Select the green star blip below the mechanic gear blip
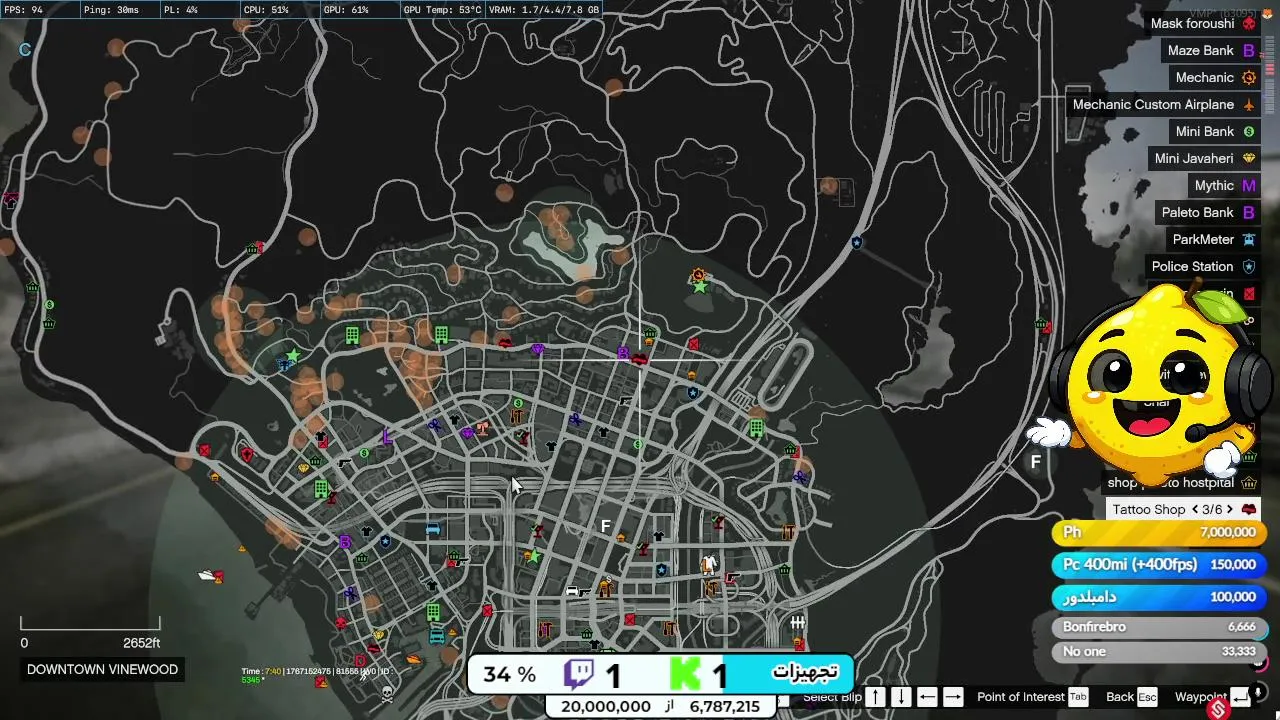The width and height of the screenshot is (1280, 720). point(700,288)
